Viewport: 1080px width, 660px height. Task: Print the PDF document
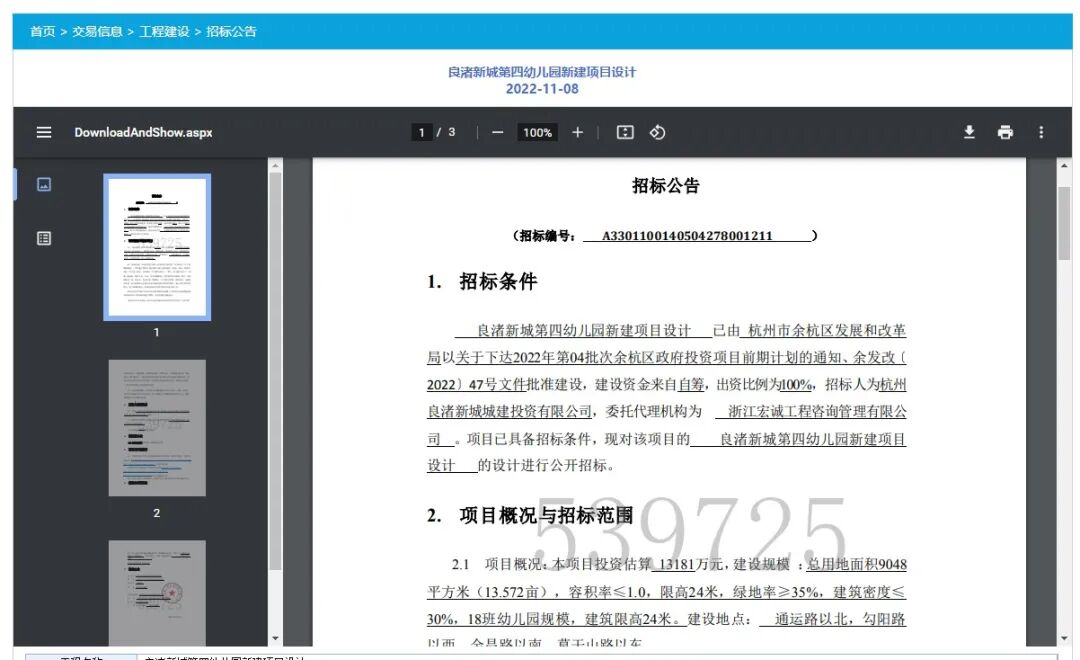point(1005,132)
